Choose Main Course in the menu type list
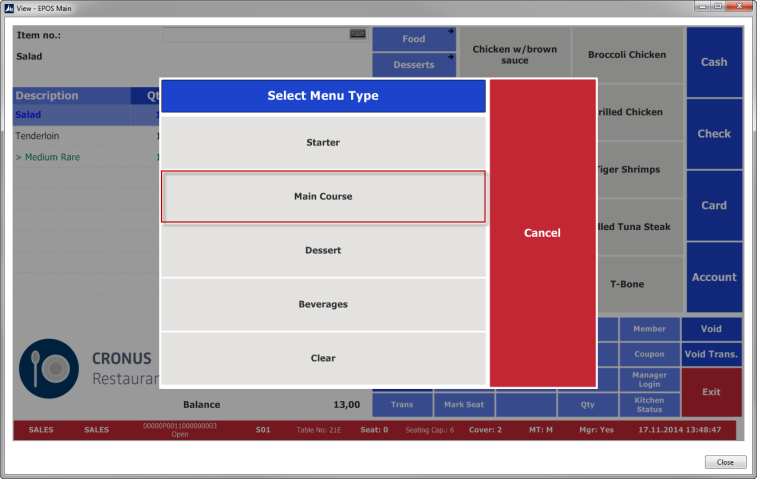757x479 pixels. (x=323, y=197)
